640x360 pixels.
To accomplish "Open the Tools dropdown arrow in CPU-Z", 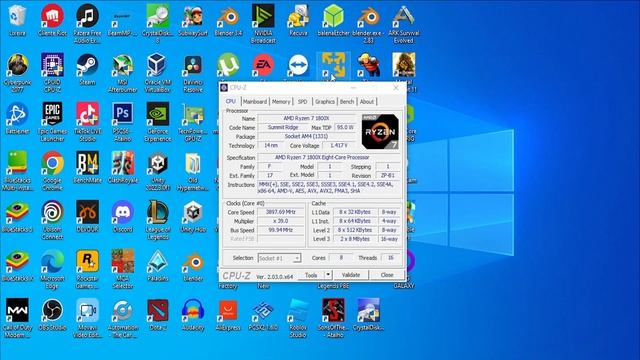I will 328,275.
